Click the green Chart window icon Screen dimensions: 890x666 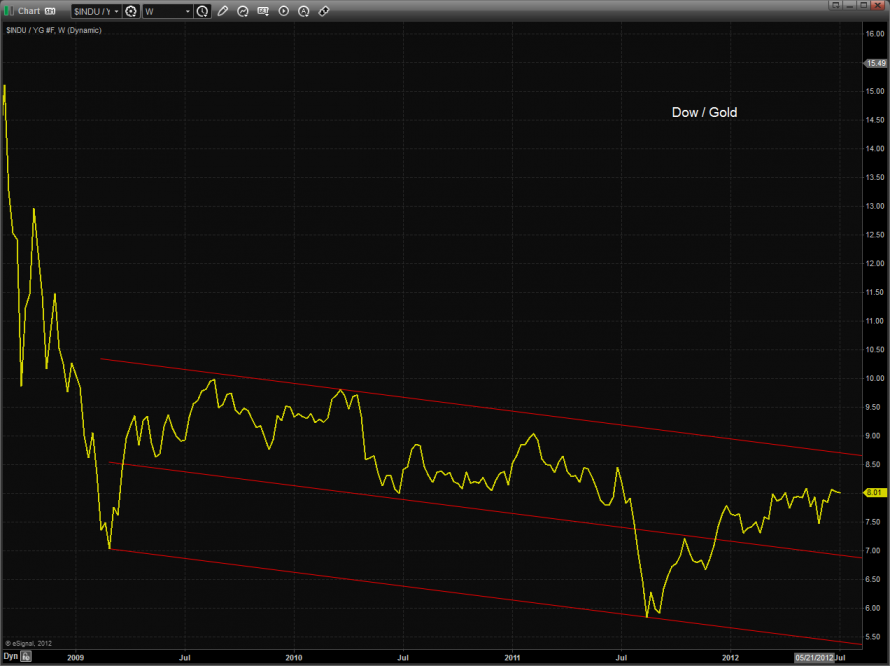coord(10,11)
